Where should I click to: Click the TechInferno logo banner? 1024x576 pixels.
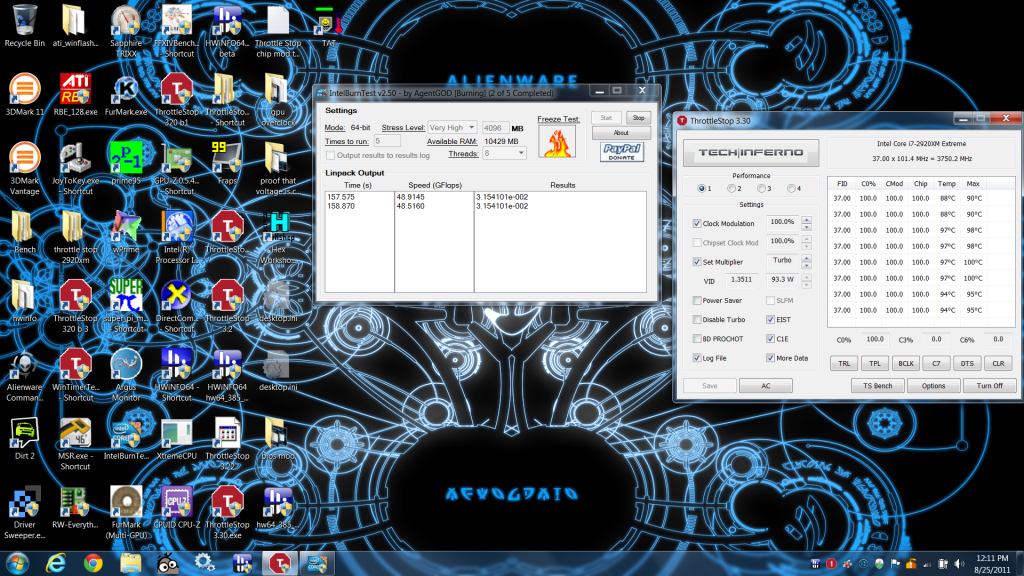click(751, 153)
